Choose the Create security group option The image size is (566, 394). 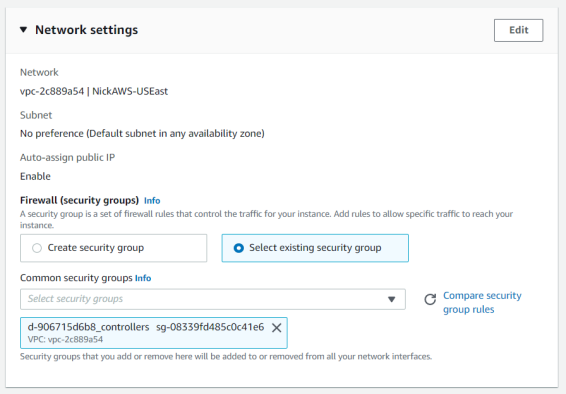pyautogui.click(x=113, y=248)
